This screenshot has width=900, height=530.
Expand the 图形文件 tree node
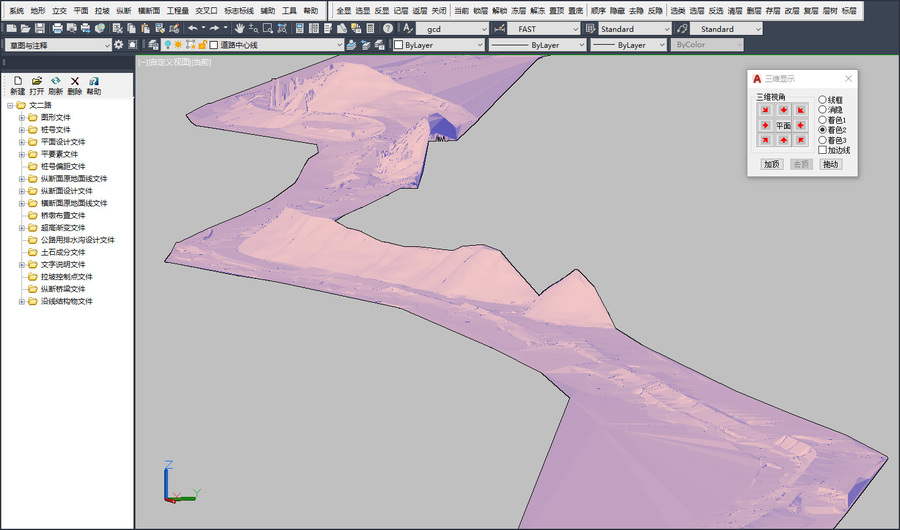(x=22, y=117)
